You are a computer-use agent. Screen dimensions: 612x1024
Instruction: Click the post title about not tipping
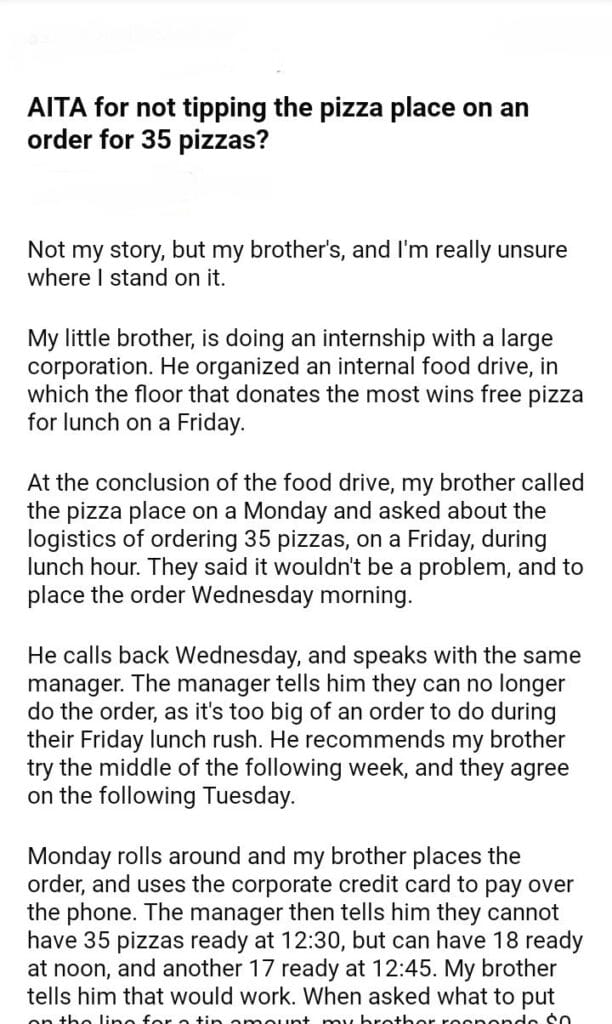click(x=277, y=124)
